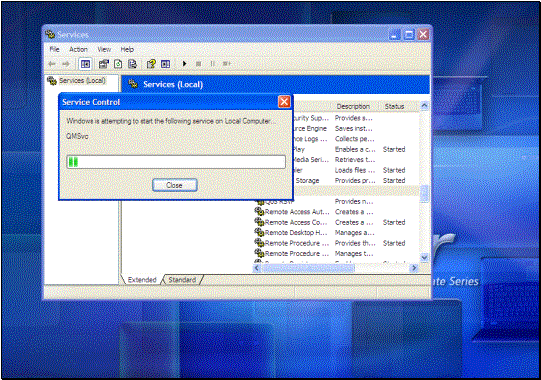
Task: Click the Show/Hide Console Tree toolbar icon
Action: [x=85, y=64]
